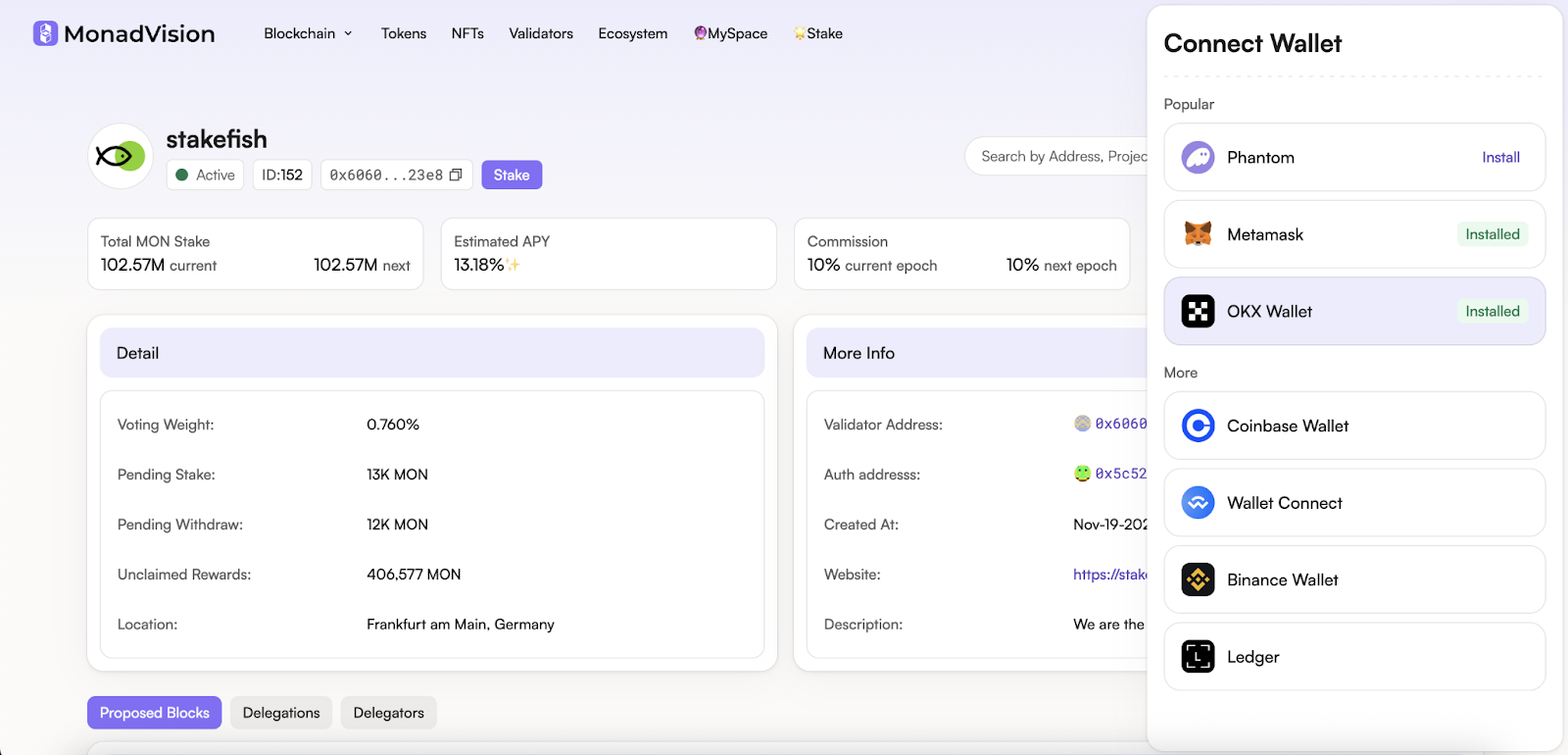
Task: Choose the Wallet Connect icon
Action: (1198, 503)
